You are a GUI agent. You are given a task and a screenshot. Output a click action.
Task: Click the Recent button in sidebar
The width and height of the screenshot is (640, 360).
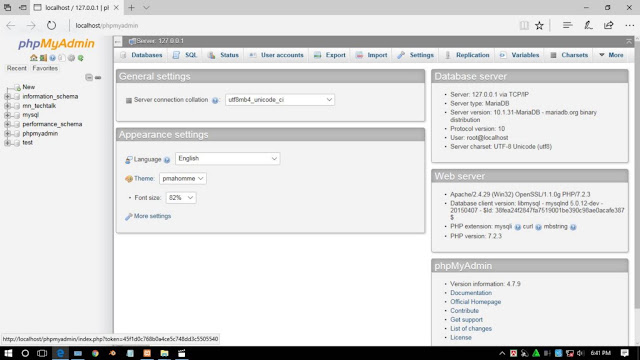point(16,68)
